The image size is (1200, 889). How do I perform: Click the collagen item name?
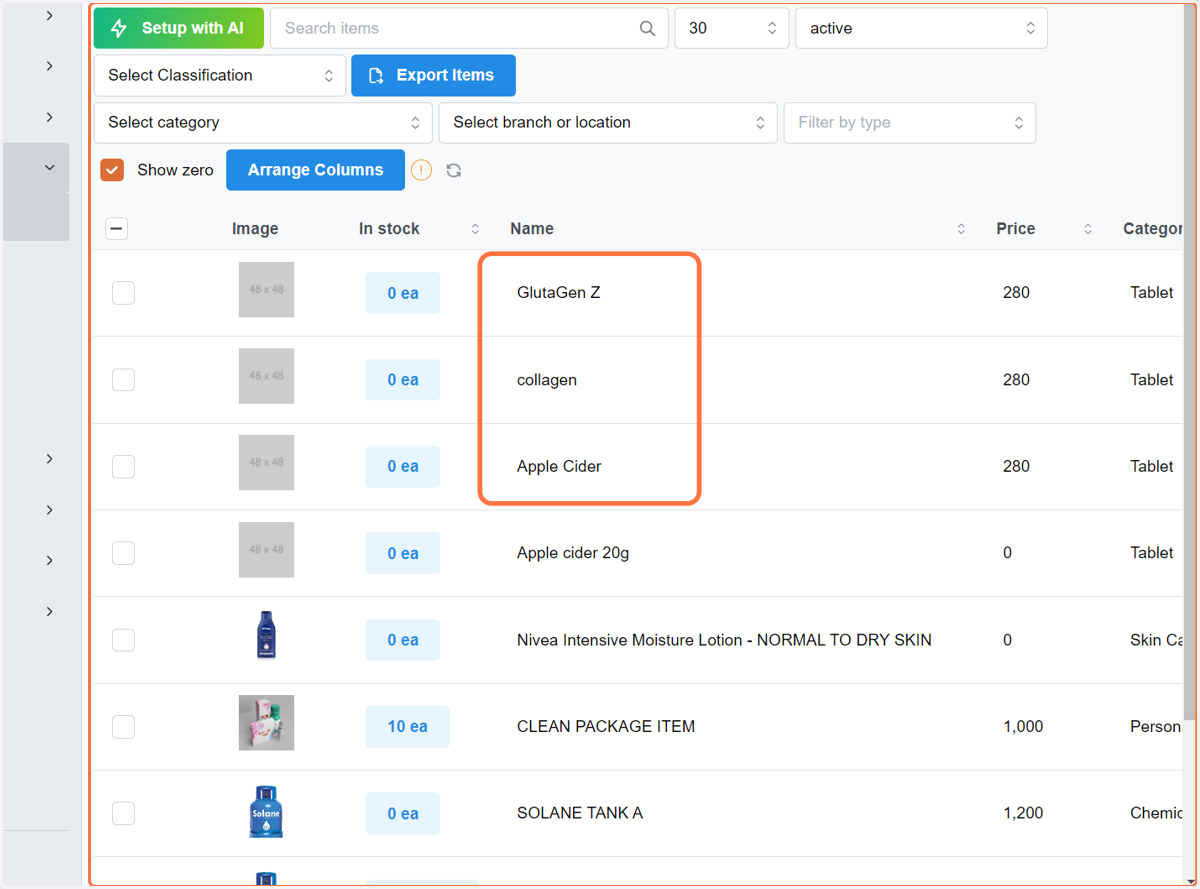click(x=547, y=380)
